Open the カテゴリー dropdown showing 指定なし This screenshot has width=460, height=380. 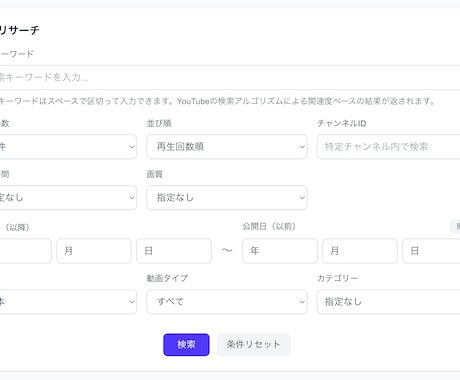point(389,302)
